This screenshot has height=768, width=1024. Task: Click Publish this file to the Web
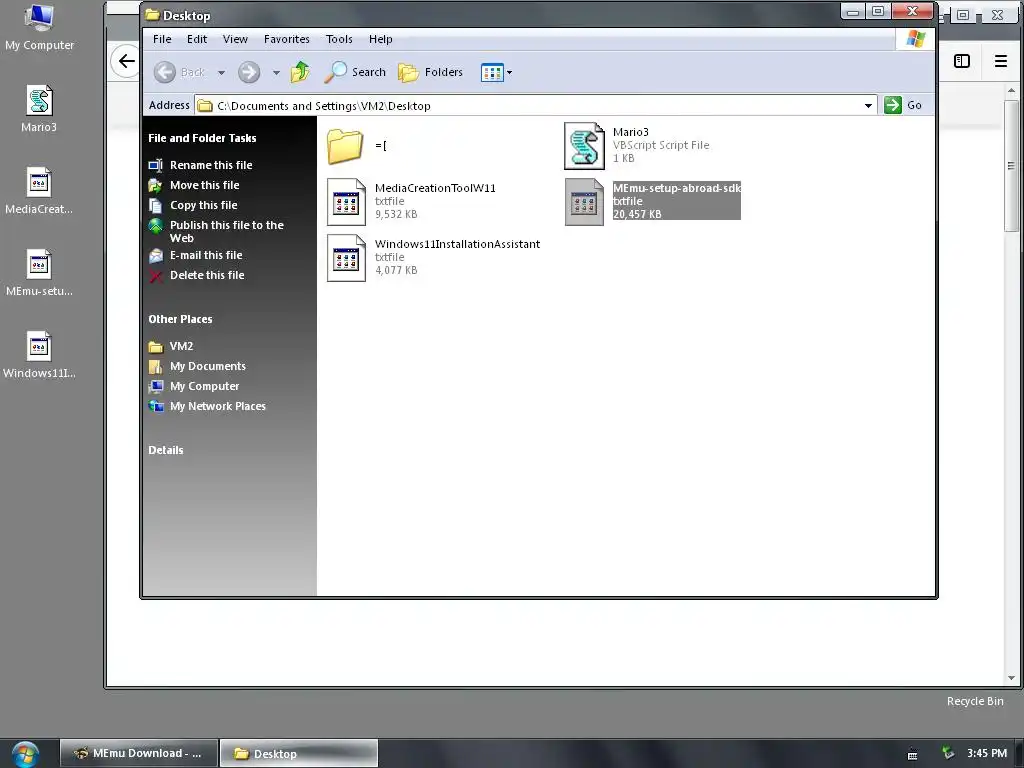[x=227, y=231]
